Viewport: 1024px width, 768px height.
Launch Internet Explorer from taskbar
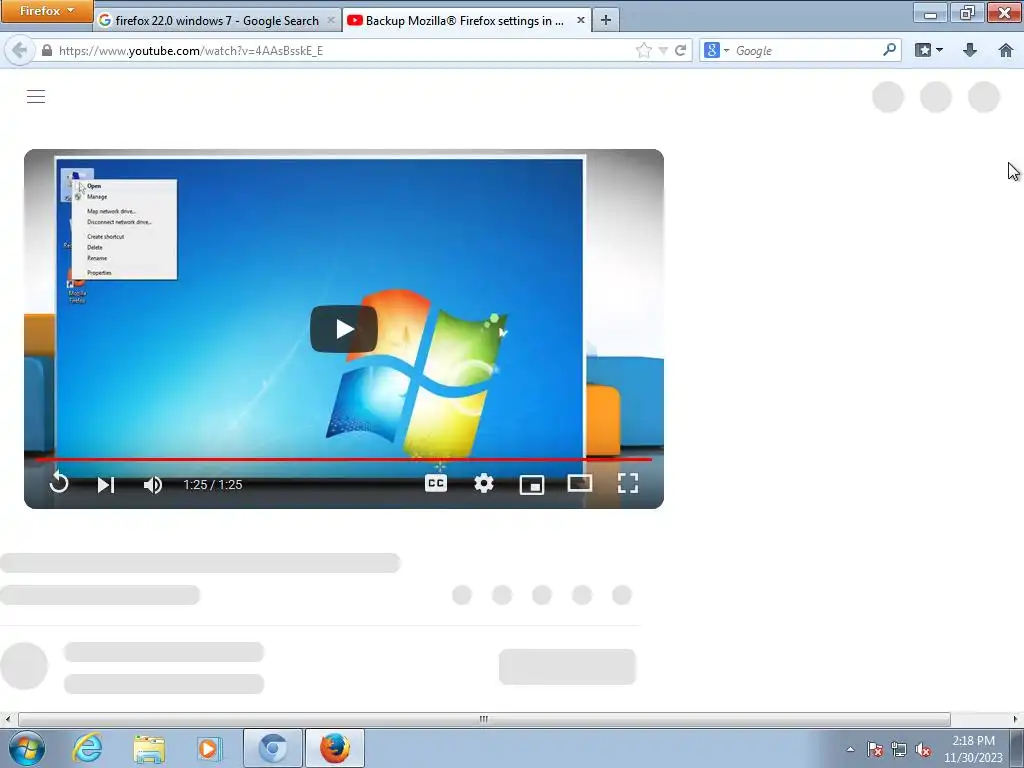tap(88, 748)
